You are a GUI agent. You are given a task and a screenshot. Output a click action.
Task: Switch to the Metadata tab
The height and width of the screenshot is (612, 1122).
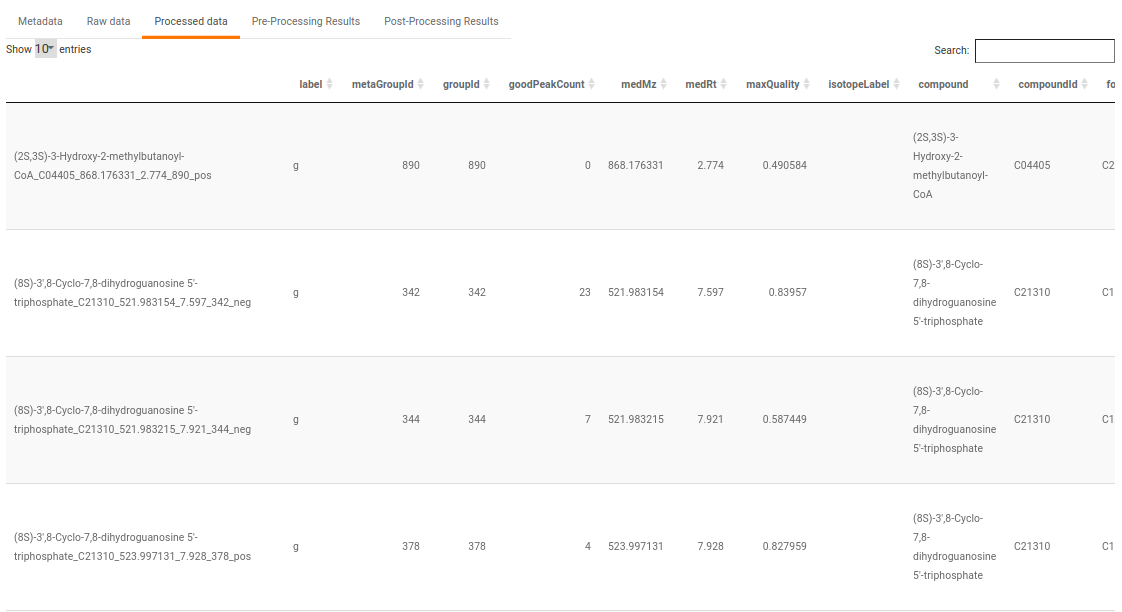[40, 21]
